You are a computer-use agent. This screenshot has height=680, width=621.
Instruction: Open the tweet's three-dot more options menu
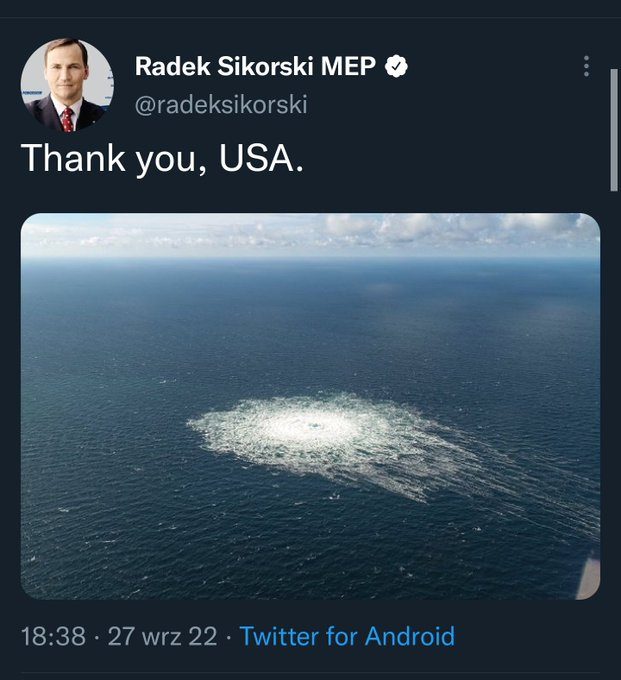(x=586, y=66)
